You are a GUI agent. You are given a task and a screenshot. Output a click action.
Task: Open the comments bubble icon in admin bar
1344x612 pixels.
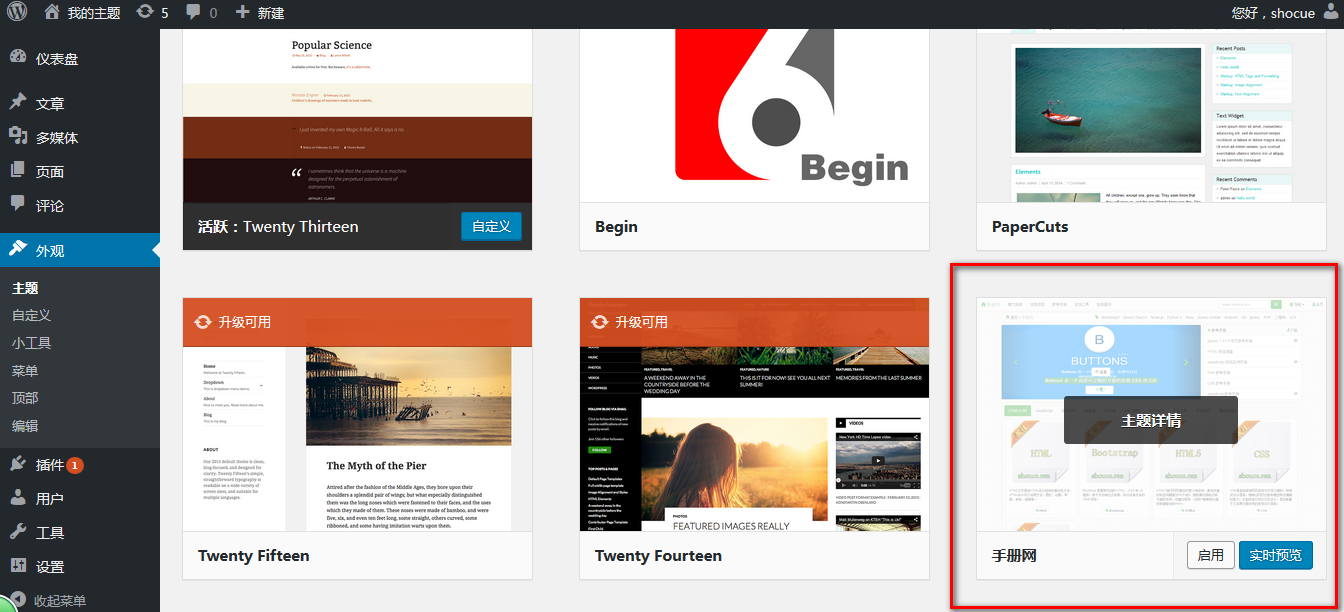click(x=201, y=13)
